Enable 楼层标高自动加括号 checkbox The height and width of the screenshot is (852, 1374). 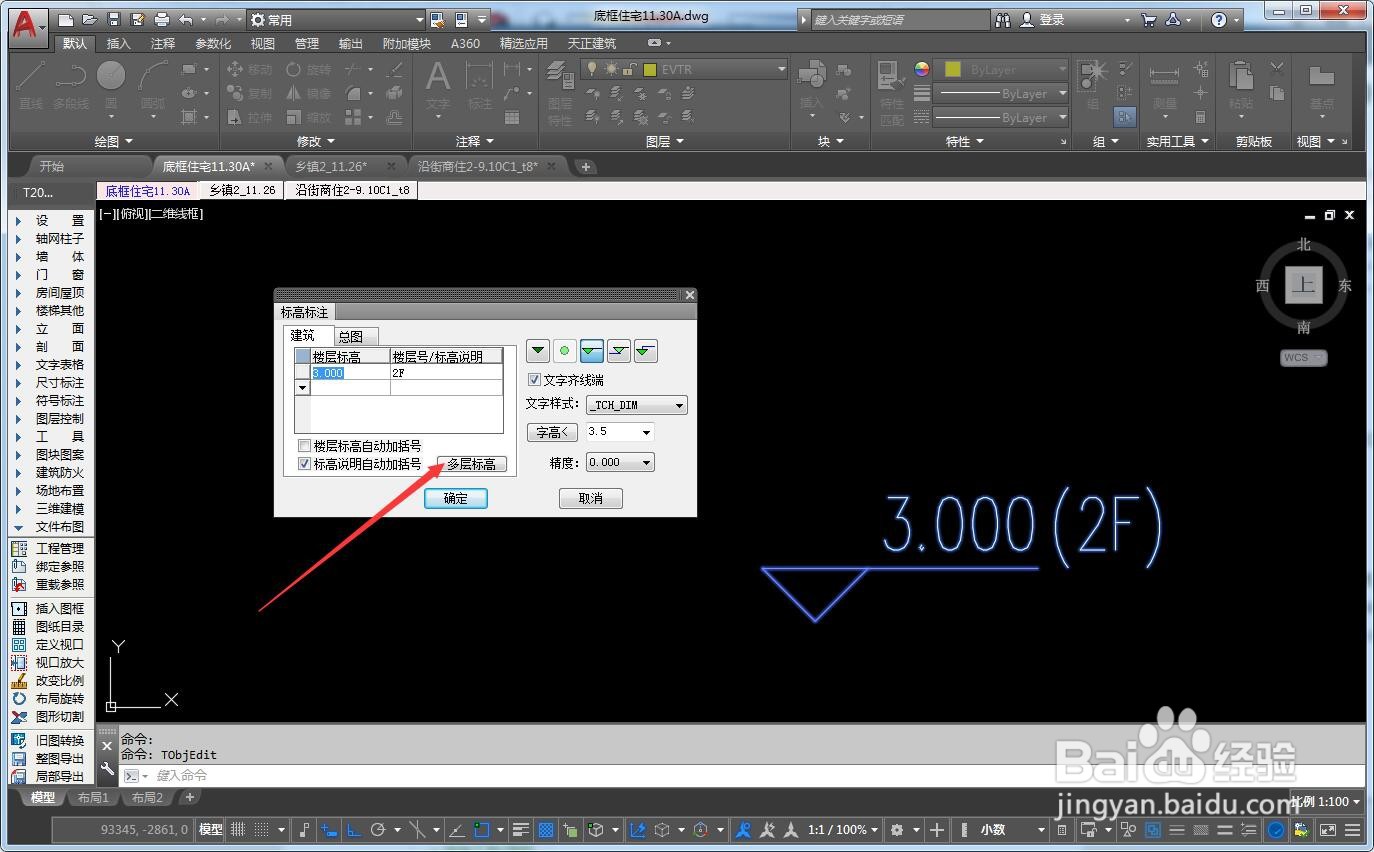pos(305,446)
